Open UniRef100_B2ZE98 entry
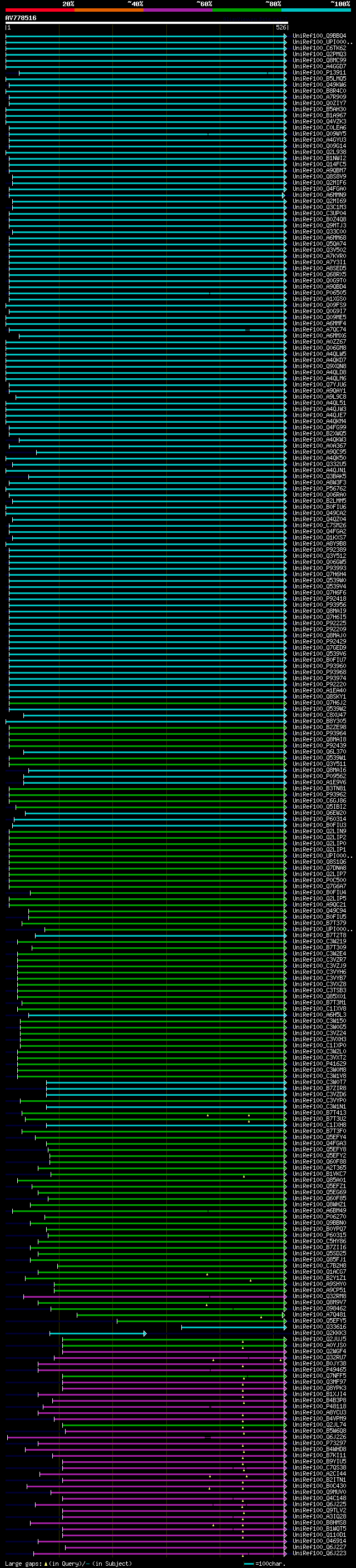The width and height of the screenshot is (356, 1568). pyautogui.click(x=319, y=727)
